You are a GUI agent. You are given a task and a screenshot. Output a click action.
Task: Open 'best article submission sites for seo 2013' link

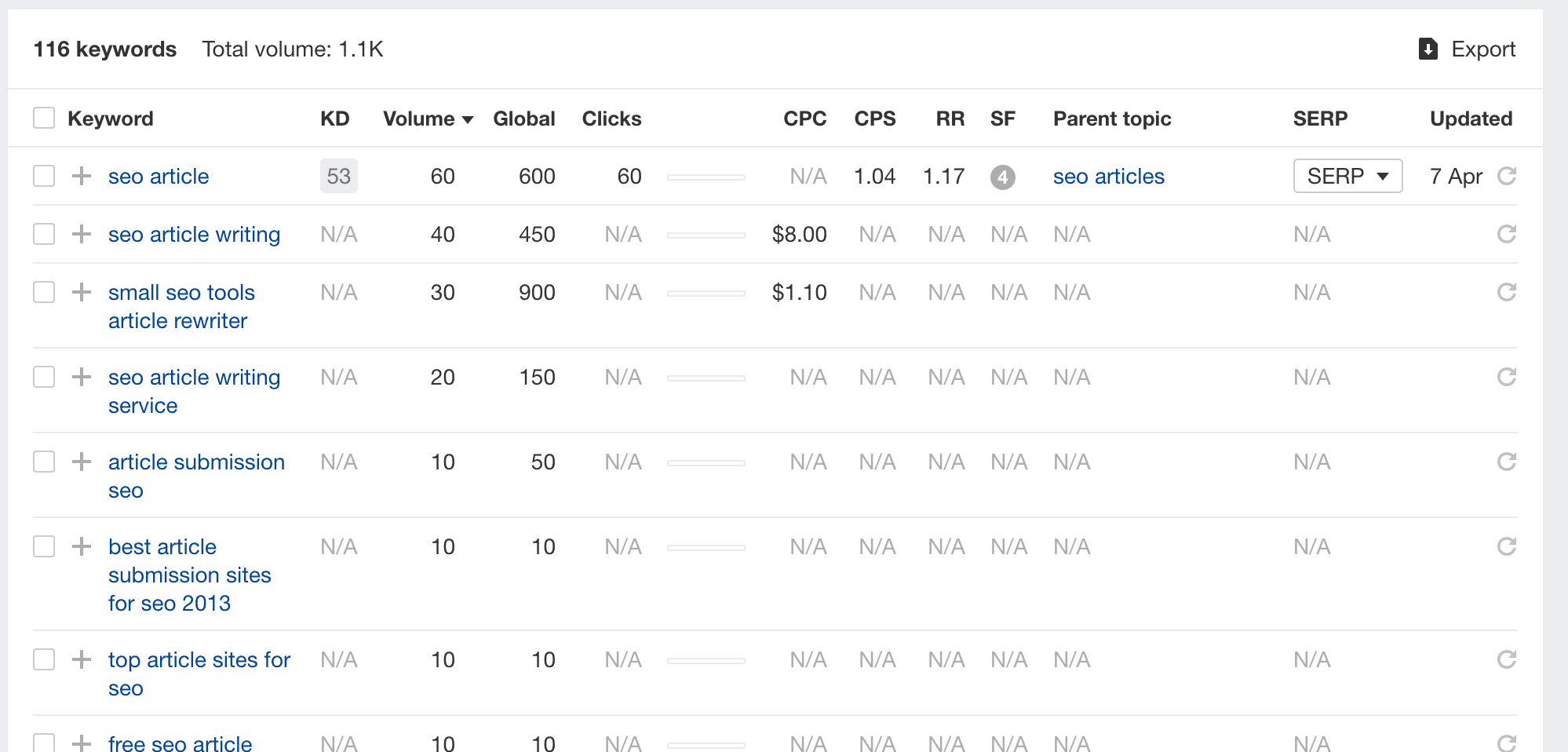[x=189, y=575]
